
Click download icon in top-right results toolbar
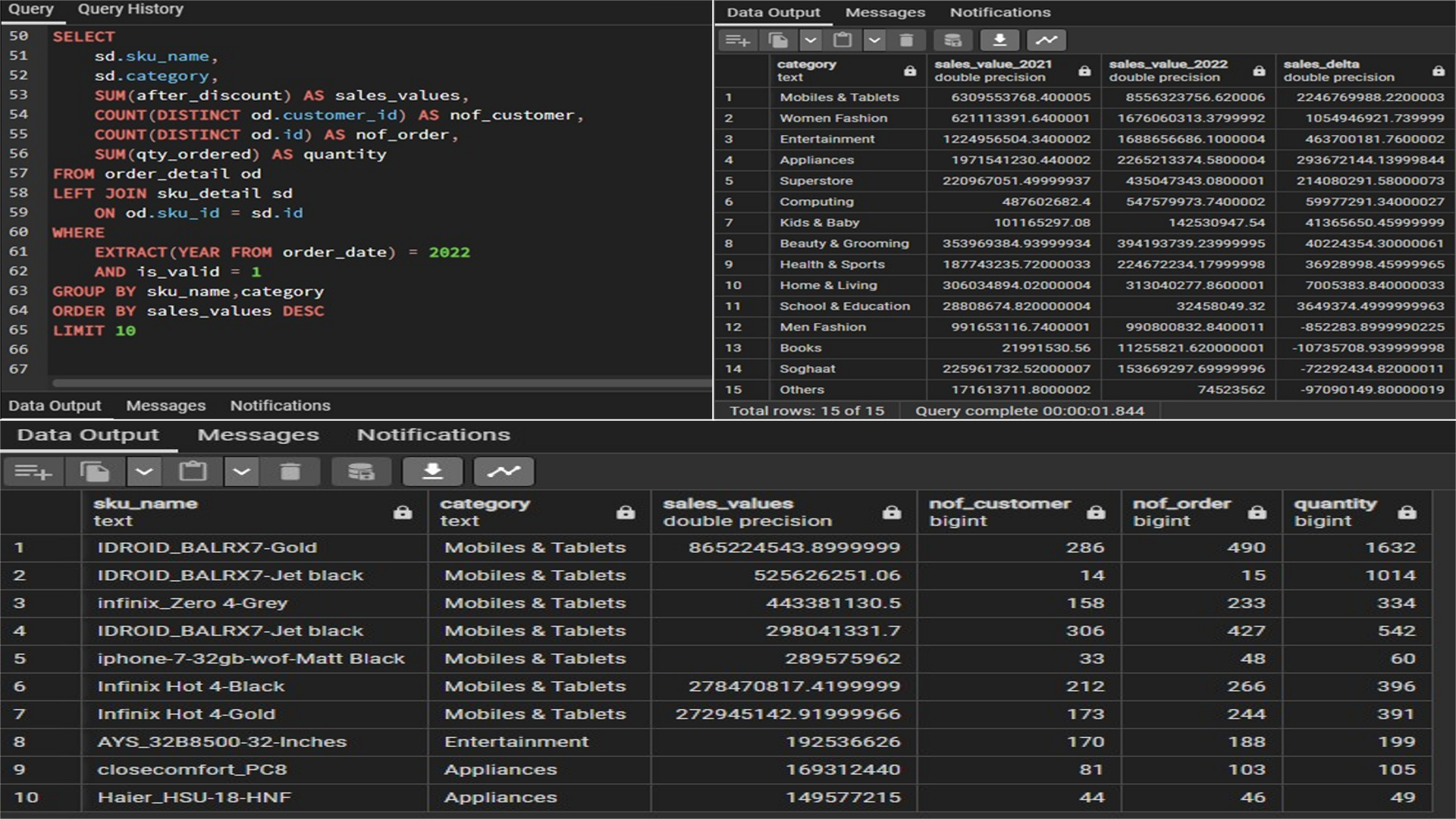(x=999, y=40)
